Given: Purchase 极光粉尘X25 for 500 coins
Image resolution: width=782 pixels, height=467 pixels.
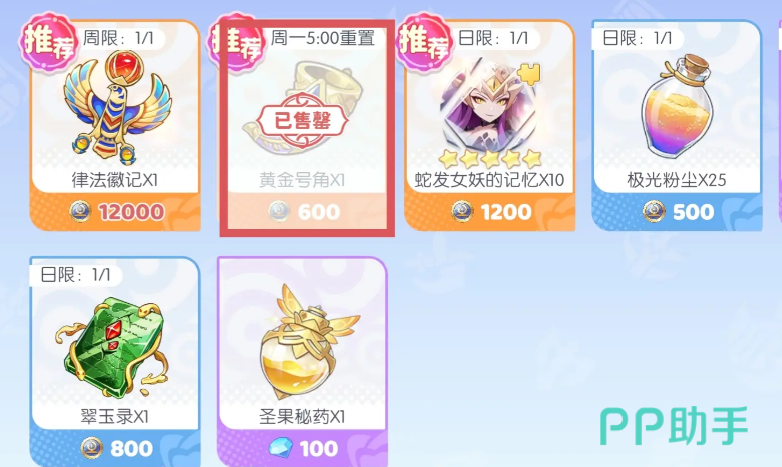Looking at the screenshot, I should 677,212.
